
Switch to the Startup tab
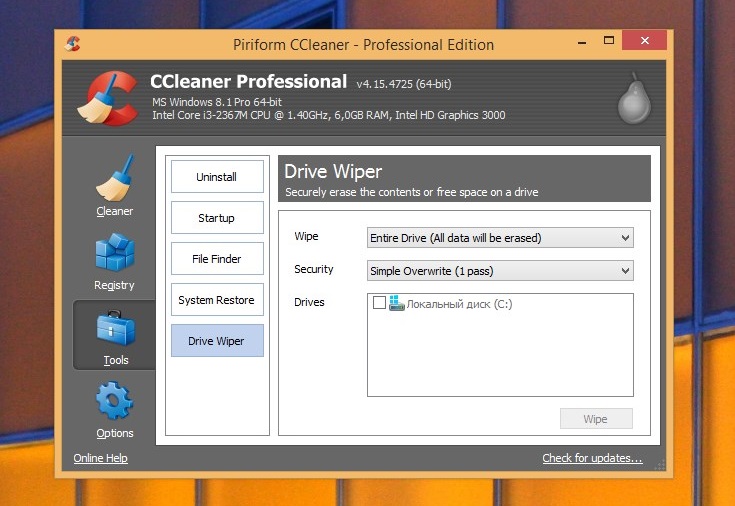click(216, 218)
